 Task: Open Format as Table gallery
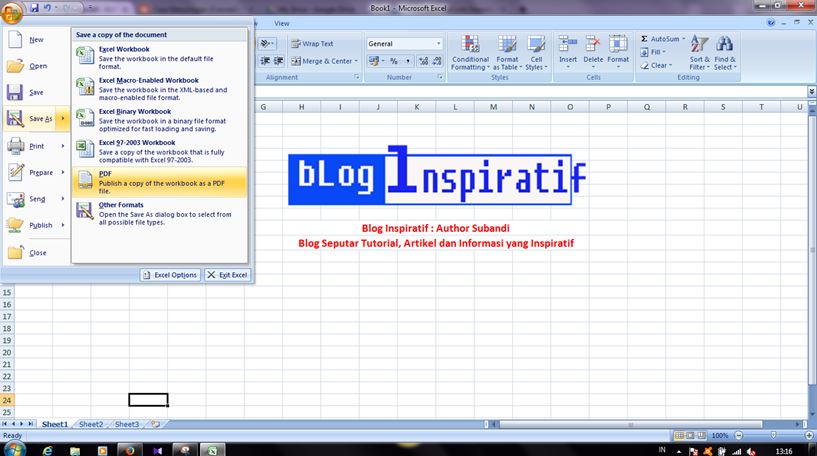(x=507, y=53)
